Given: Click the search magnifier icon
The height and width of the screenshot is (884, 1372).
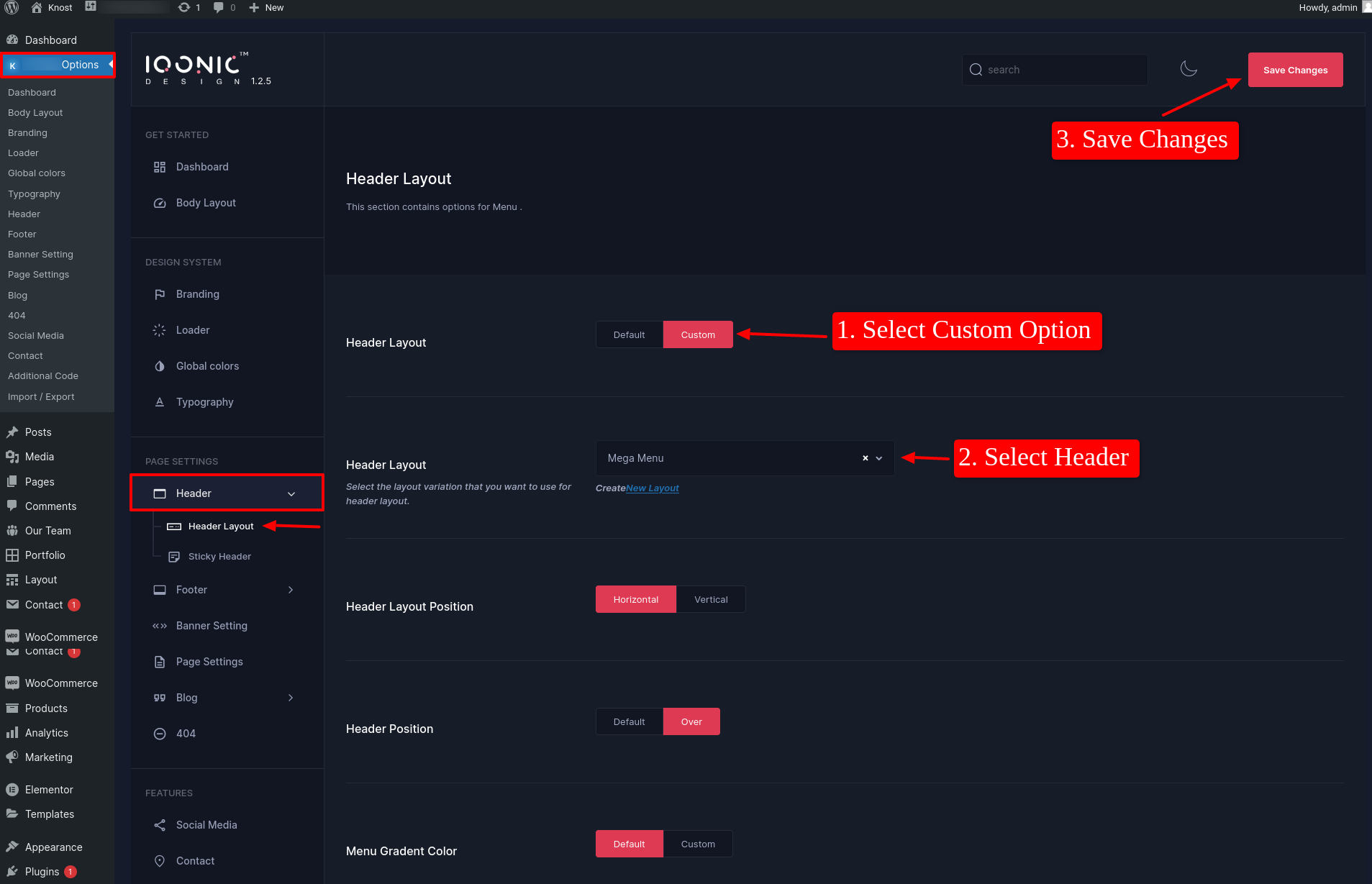Looking at the screenshot, I should (x=976, y=70).
